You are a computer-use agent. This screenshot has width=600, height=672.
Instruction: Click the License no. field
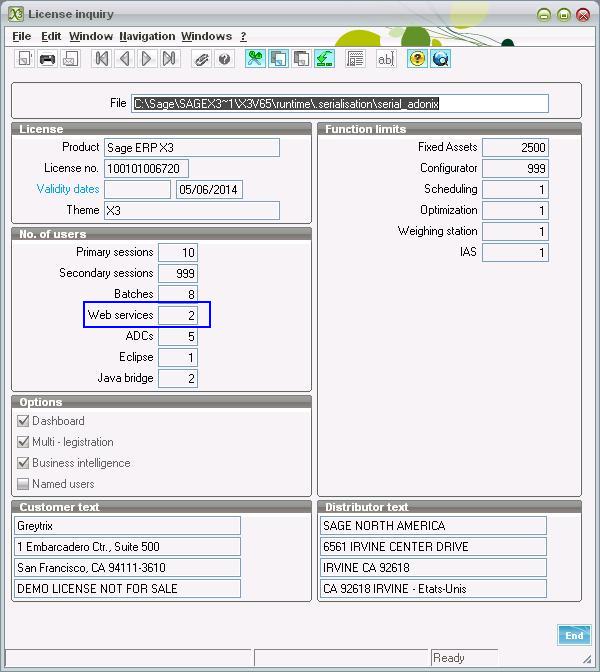coord(146,168)
